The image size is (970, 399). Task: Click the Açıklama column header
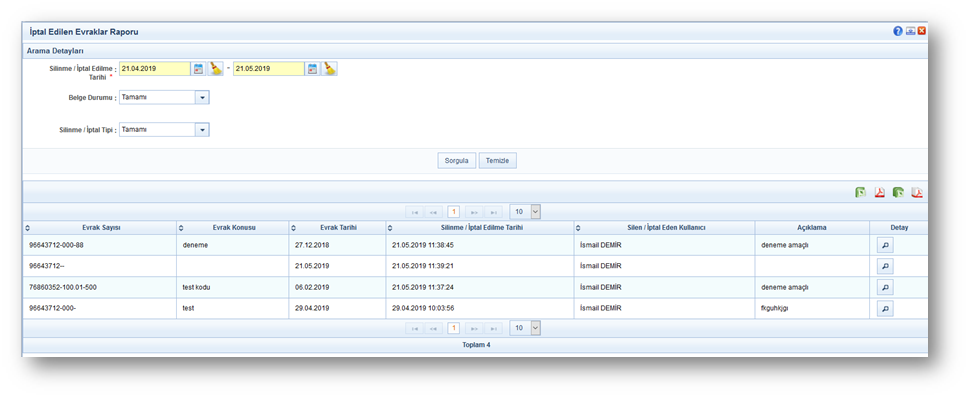tap(812, 228)
